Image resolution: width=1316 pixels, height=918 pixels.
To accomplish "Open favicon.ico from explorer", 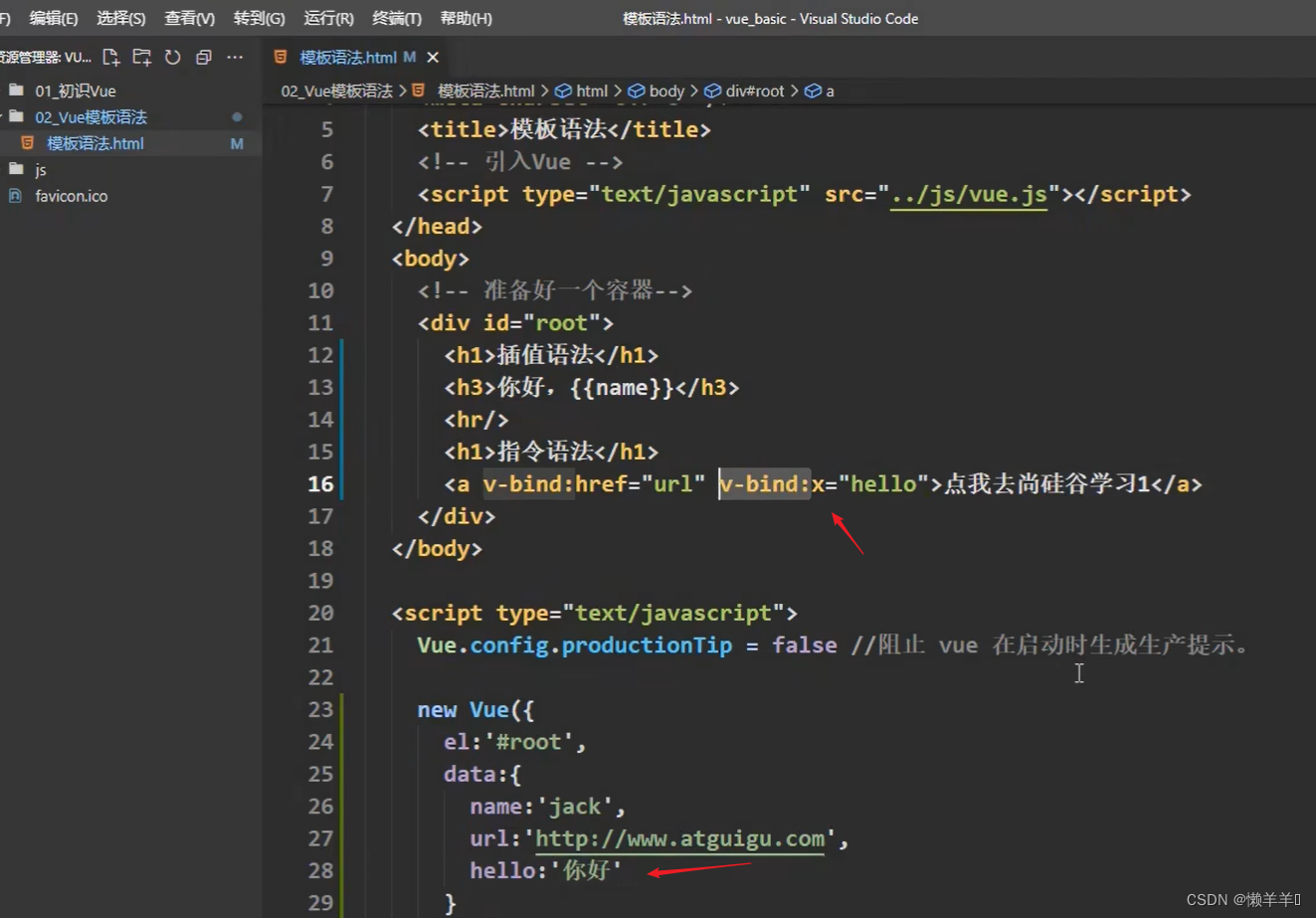I will tap(72, 196).
